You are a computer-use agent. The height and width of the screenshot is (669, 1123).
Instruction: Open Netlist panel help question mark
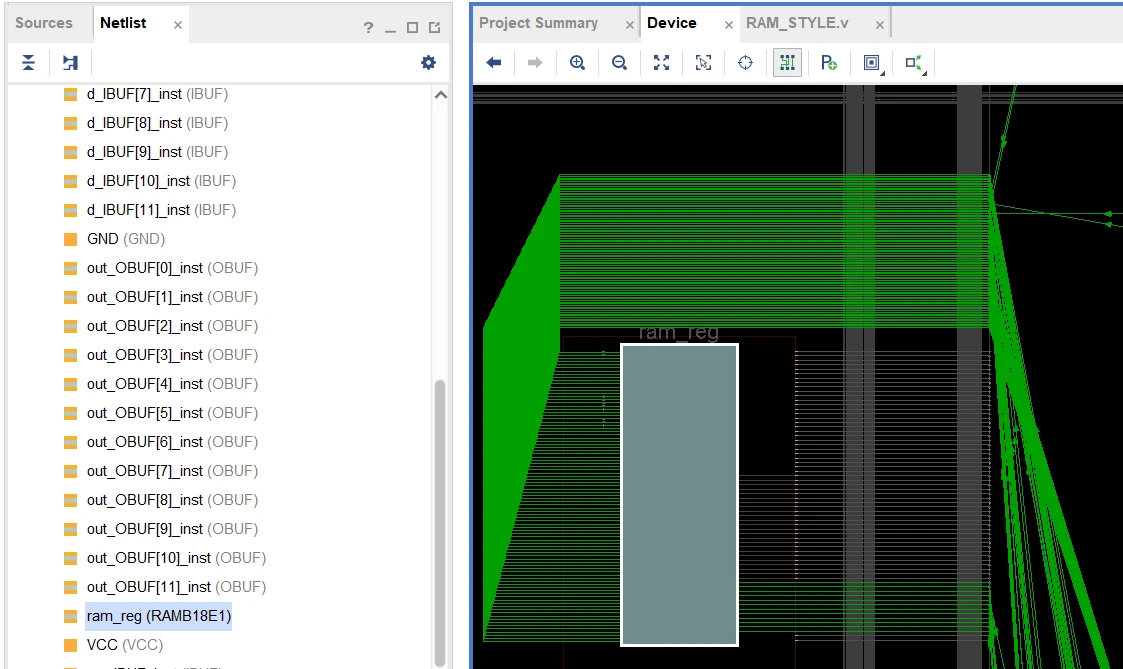click(368, 28)
